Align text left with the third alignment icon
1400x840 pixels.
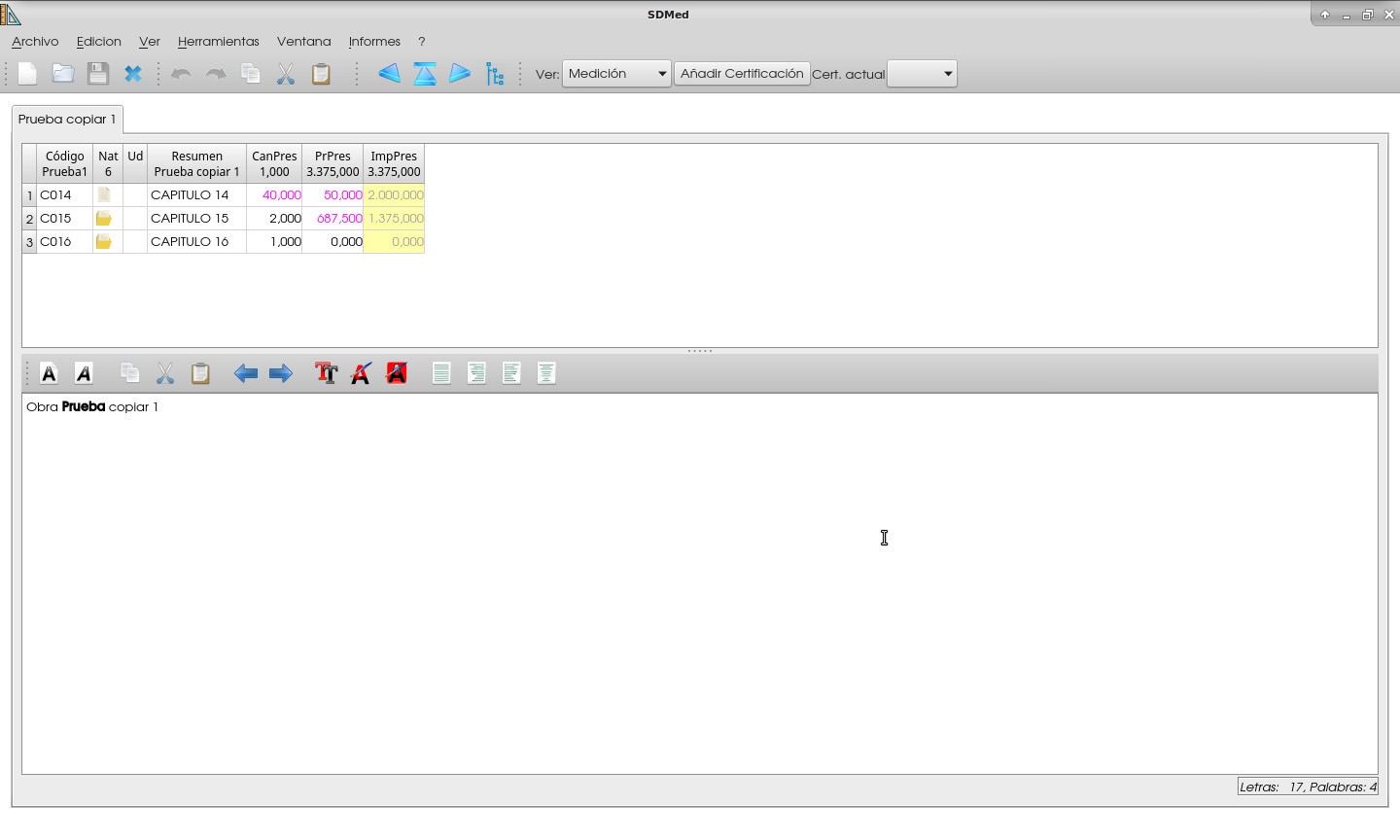(x=511, y=373)
